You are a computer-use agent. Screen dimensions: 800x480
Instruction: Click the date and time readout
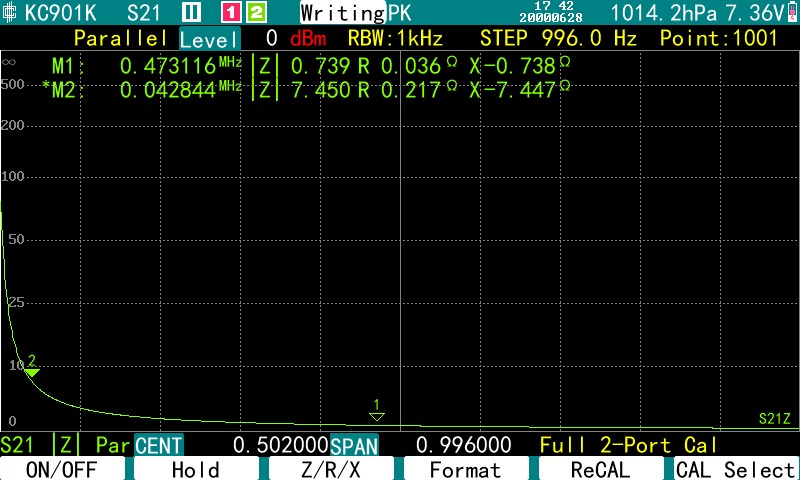[551, 12]
